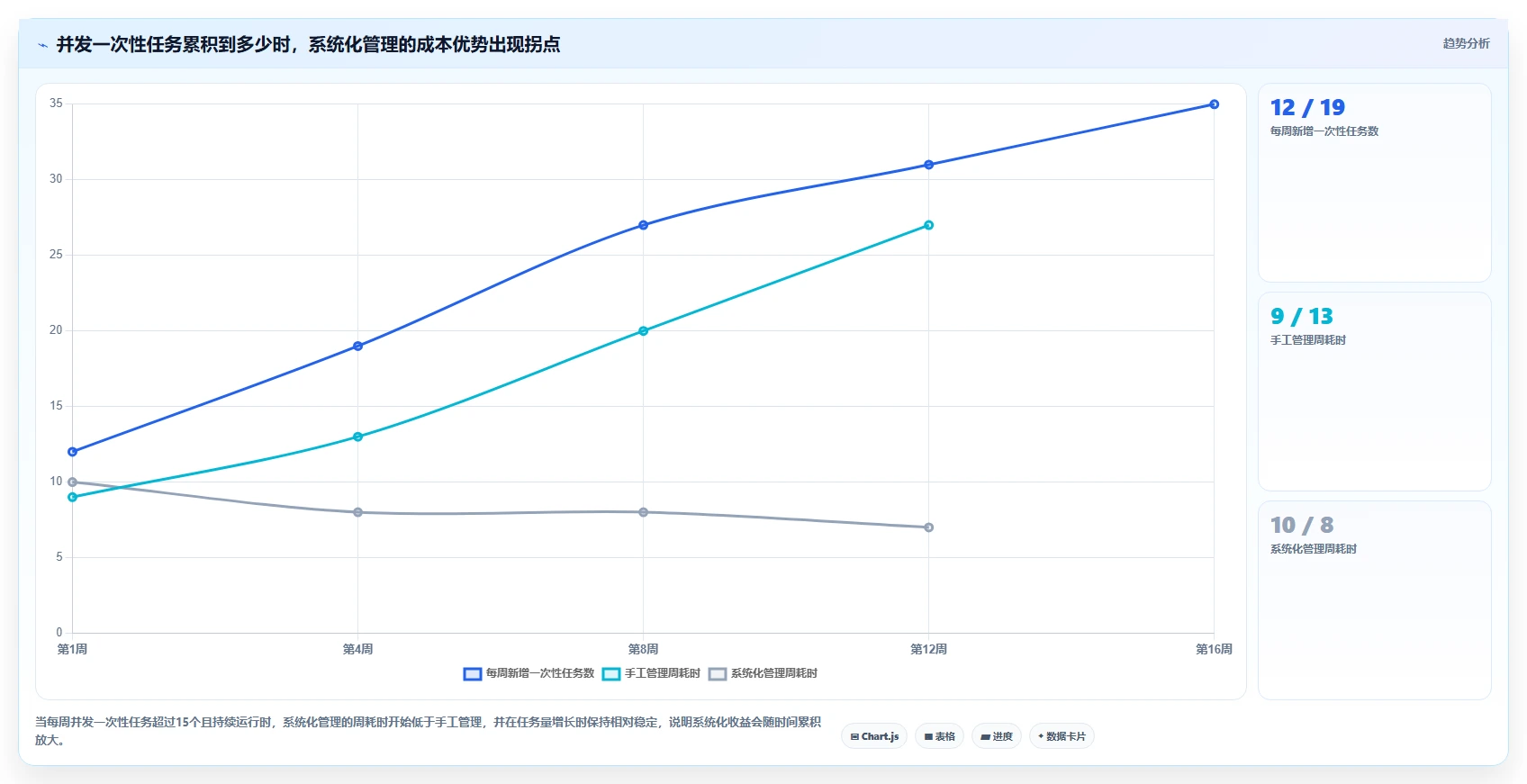1527x784 pixels.
Task: Click the 系统化管理周耗时 card label
Action: coord(1314,549)
